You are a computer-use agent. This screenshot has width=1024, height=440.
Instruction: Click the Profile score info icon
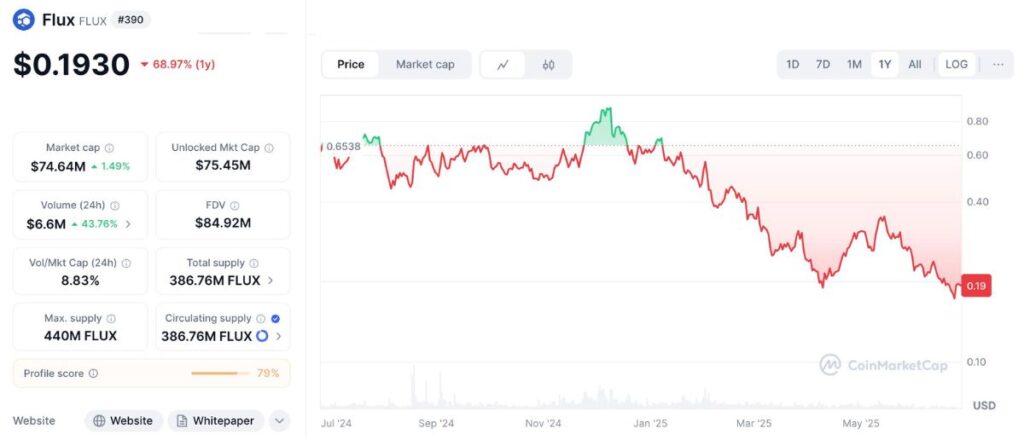tap(93, 374)
